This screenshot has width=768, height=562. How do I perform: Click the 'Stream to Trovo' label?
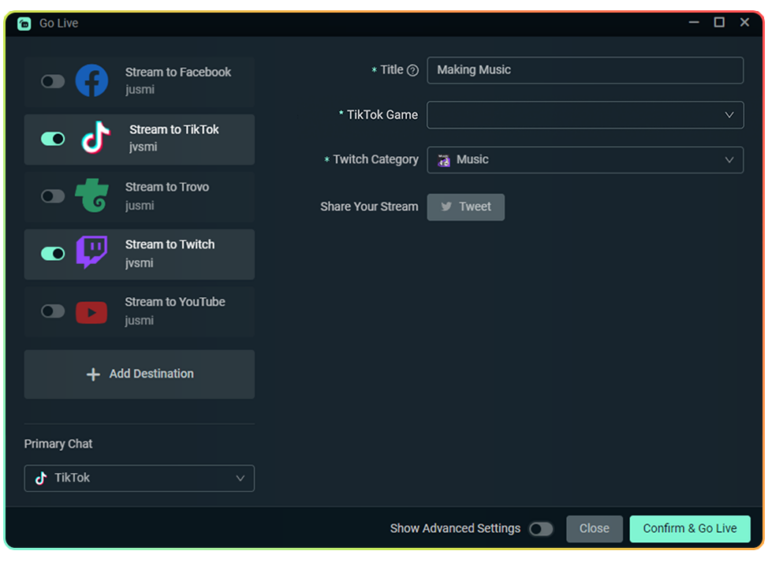pyautogui.click(x=167, y=187)
